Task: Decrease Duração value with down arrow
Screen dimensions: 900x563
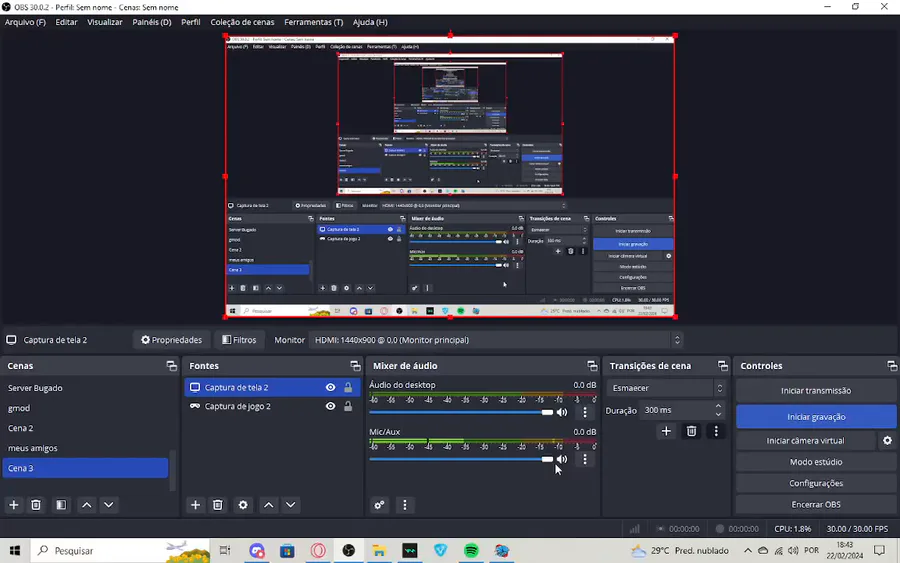Action: click(718, 414)
